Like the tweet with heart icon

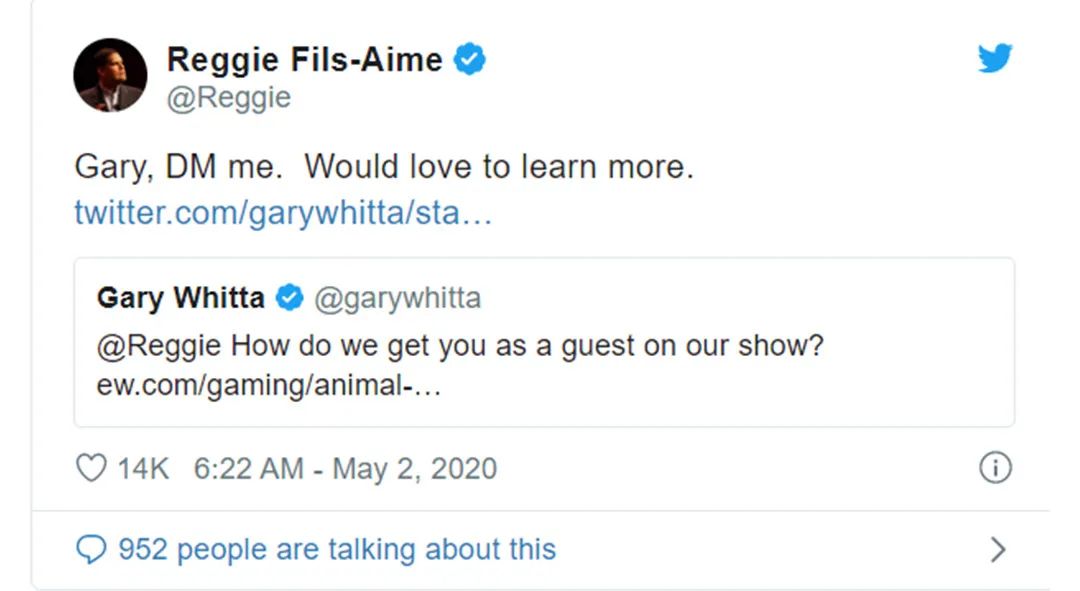[90, 468]
